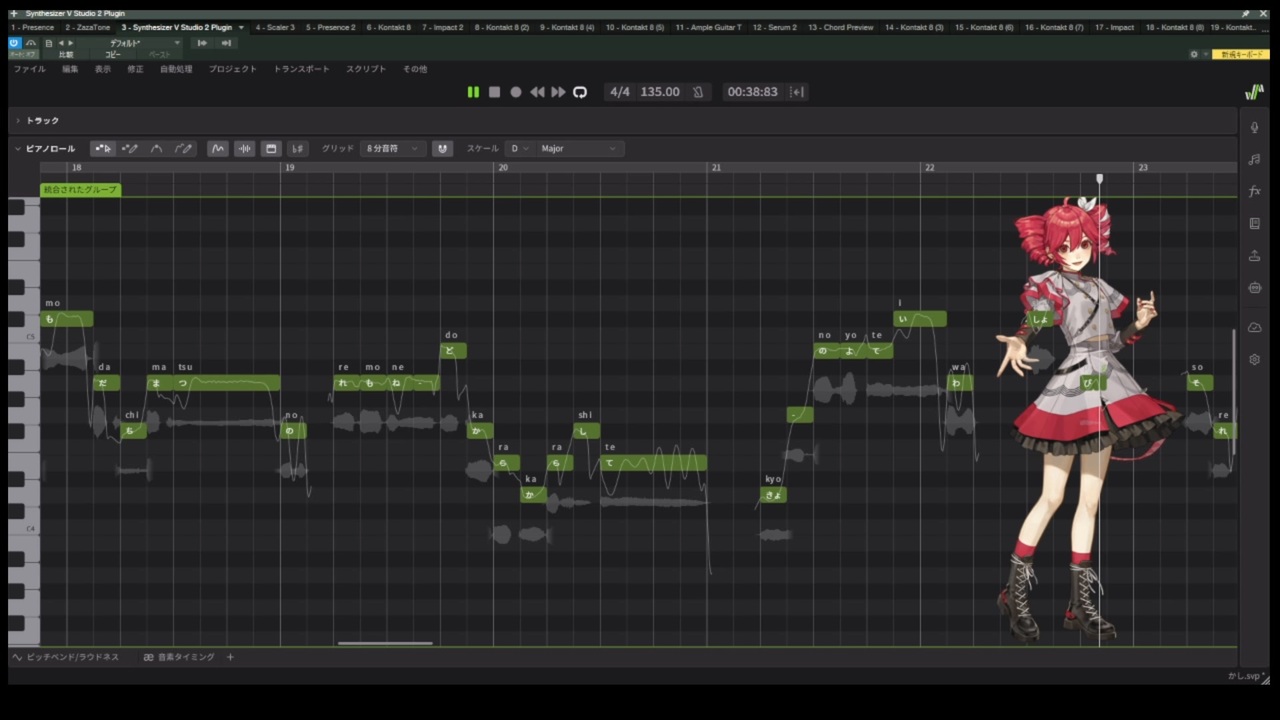Image resolution: width=1280 pixels, height=720 pixels.
Task: Open the scale root D dropdown
Action: coord(519,149)
